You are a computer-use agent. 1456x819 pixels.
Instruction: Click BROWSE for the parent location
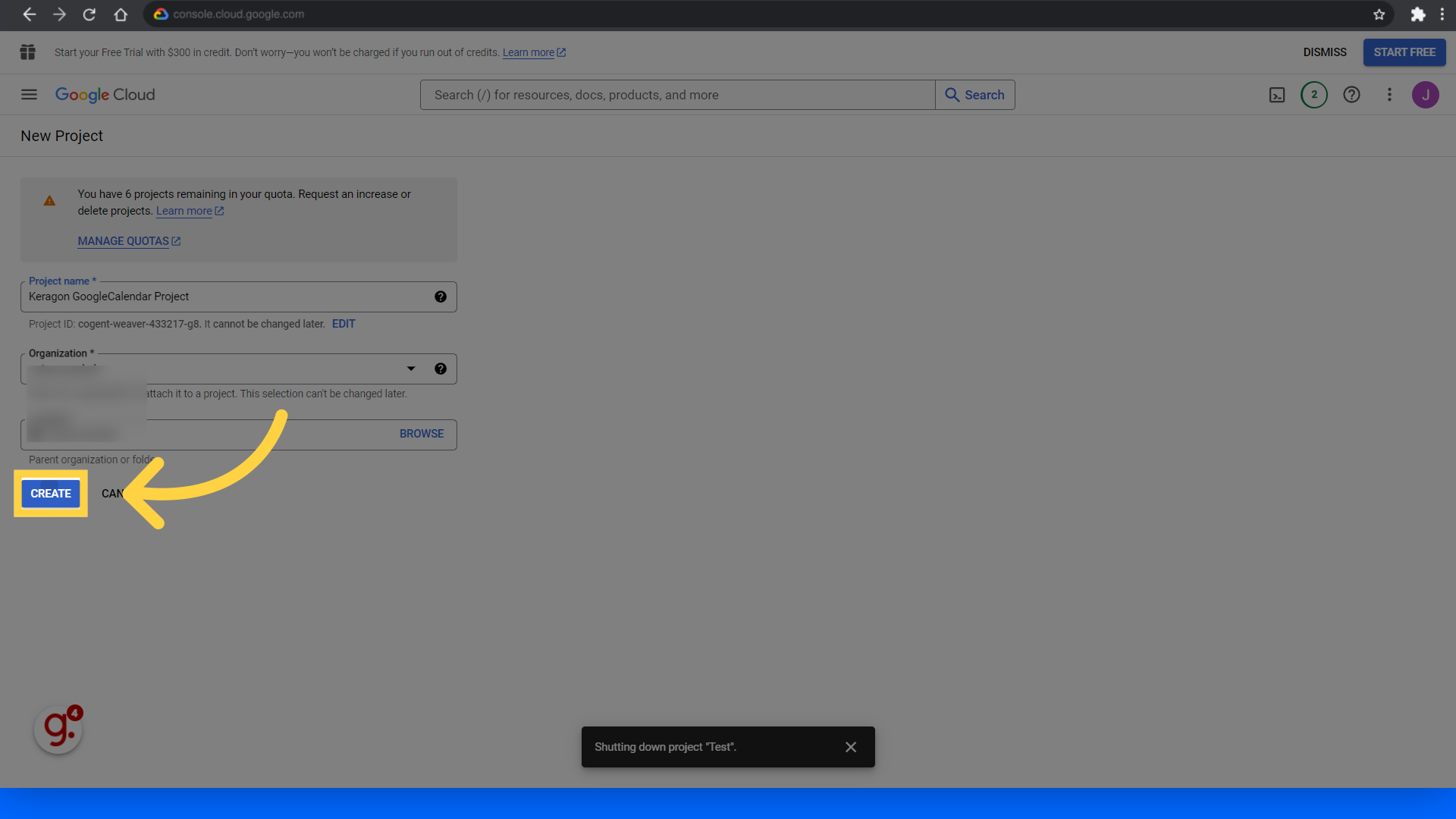422,434
